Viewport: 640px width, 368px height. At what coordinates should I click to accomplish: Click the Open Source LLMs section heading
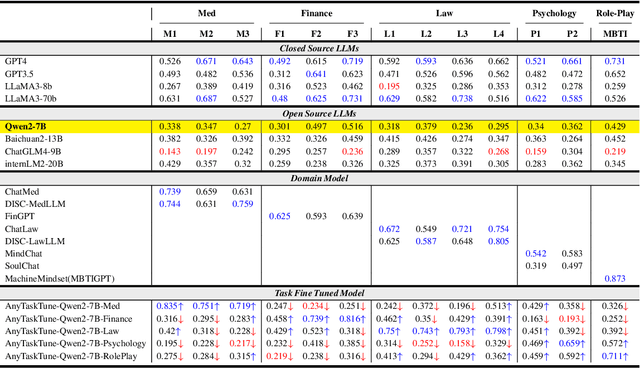pyautogui.click(x=319, y=113)
